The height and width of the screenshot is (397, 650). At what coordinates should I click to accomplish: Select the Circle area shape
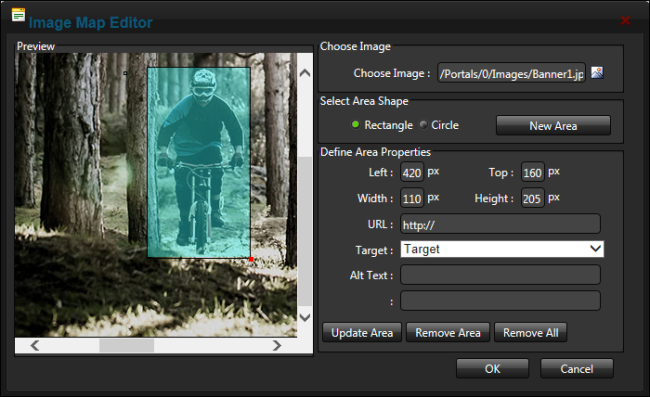423,124
